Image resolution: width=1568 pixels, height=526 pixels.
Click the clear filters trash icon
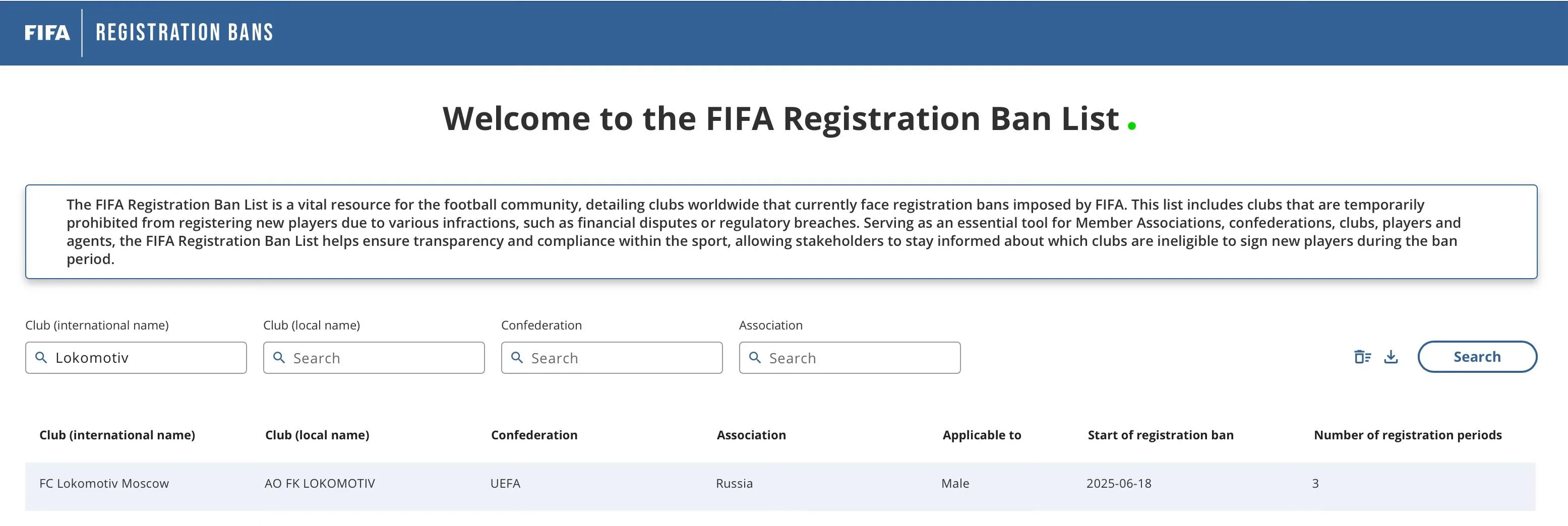coord(1362,357)
